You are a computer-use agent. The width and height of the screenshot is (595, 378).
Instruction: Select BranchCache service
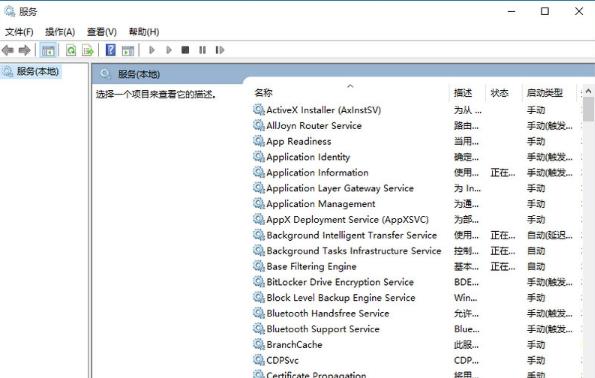[x=294, y=345]
